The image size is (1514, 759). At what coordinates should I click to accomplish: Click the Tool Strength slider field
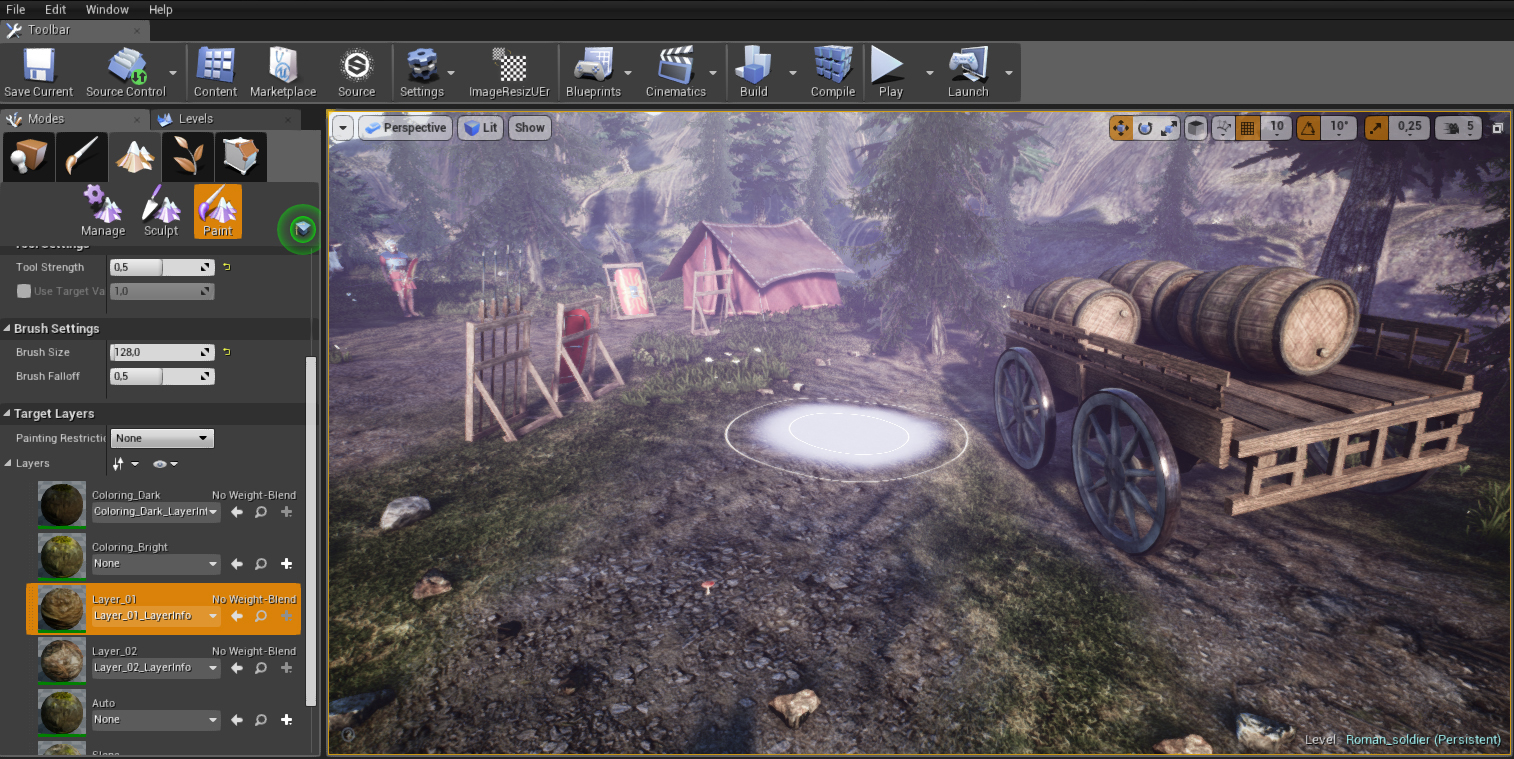coord(162,267)
